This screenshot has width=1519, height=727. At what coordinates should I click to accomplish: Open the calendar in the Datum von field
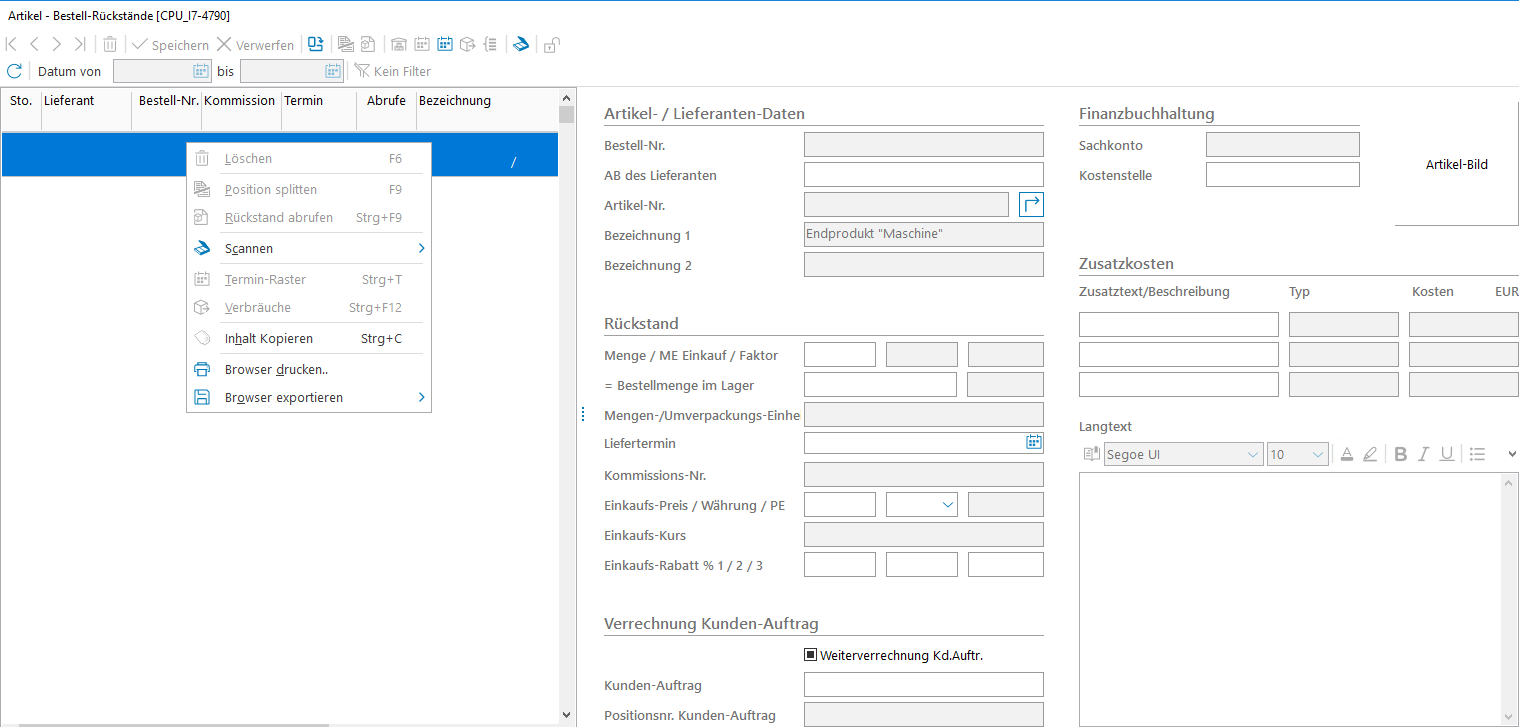(x=200, y=71)
